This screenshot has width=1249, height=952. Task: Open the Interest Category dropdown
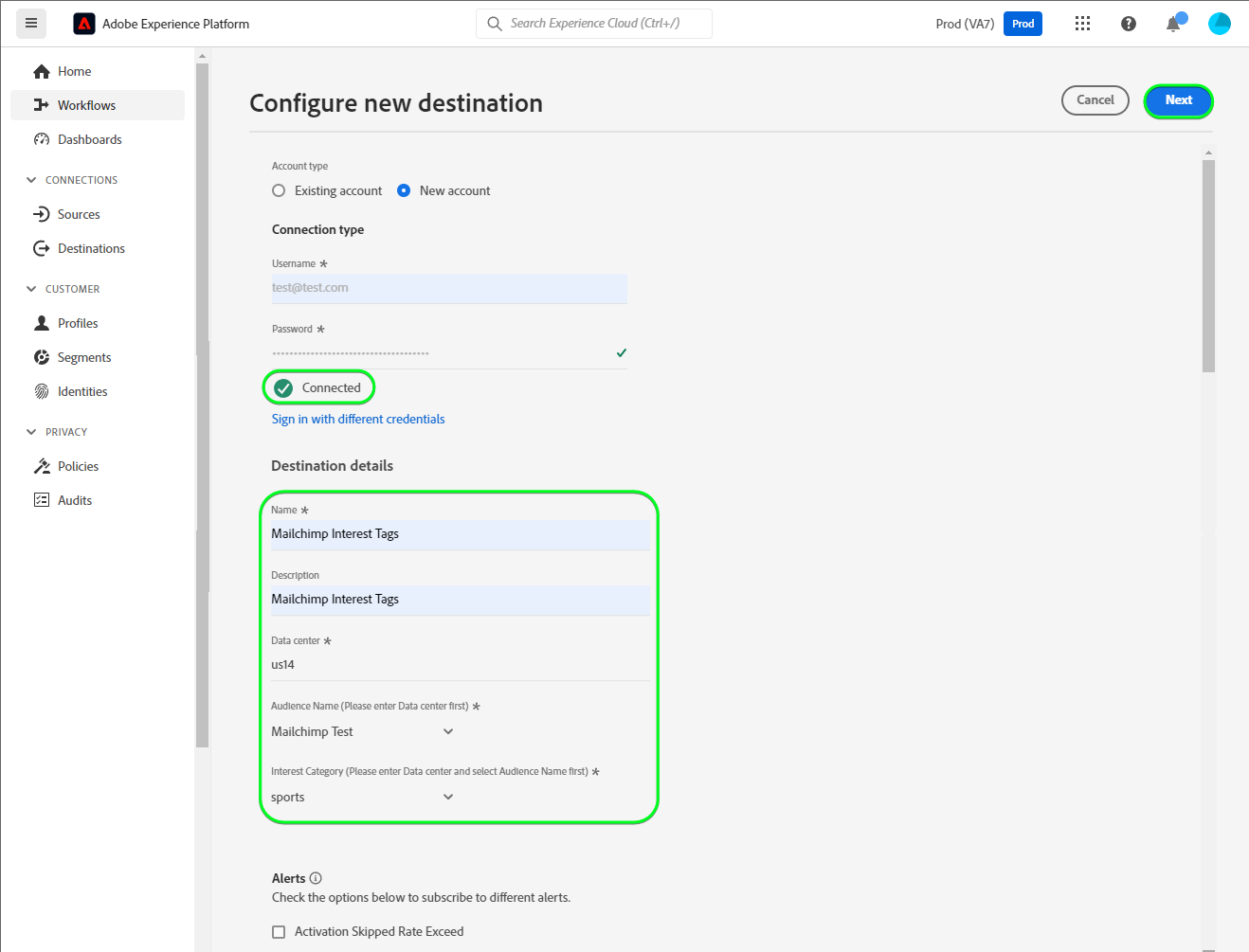[x=448, y=797]
